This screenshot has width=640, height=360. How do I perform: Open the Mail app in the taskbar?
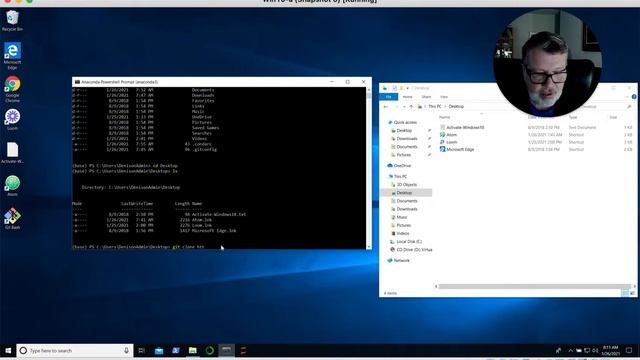point(159,351)
